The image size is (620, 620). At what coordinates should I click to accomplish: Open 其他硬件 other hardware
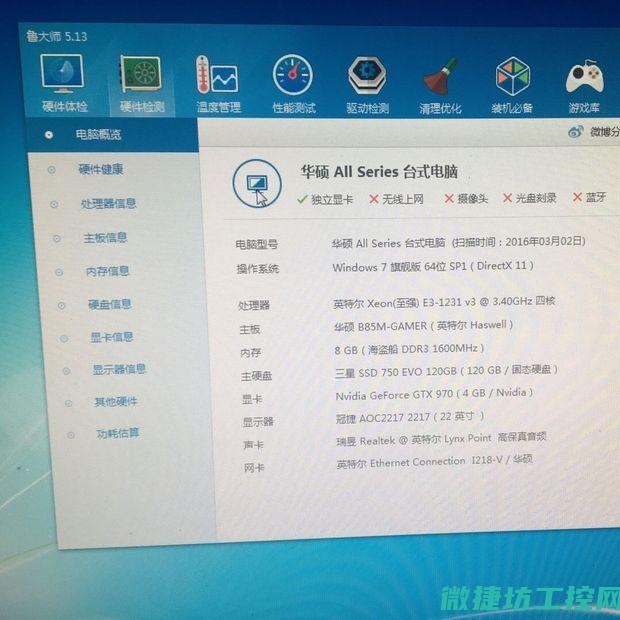point(116,402)
